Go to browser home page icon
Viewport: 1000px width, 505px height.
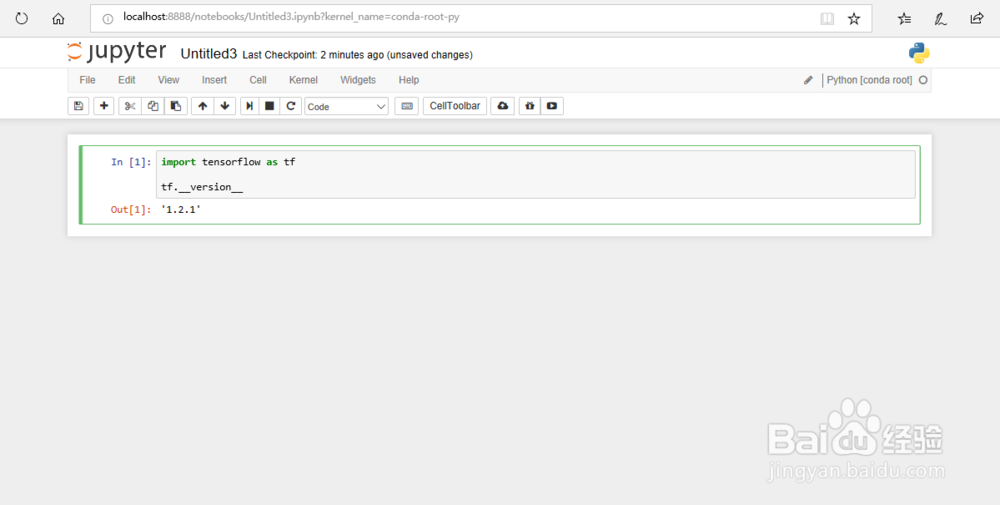(x=58, y=18)
